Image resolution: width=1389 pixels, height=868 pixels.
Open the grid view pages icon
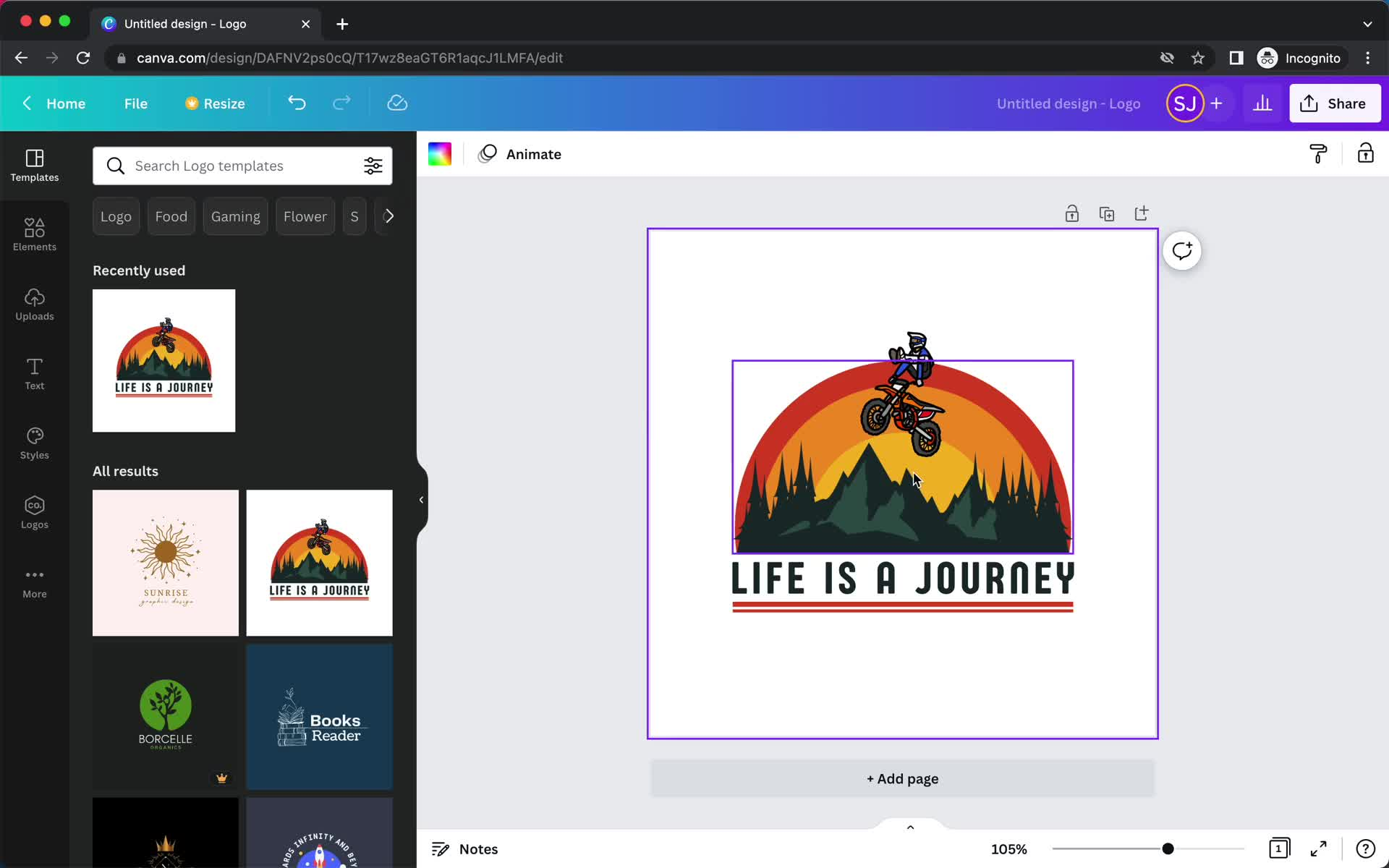[x=1279, y=848]
